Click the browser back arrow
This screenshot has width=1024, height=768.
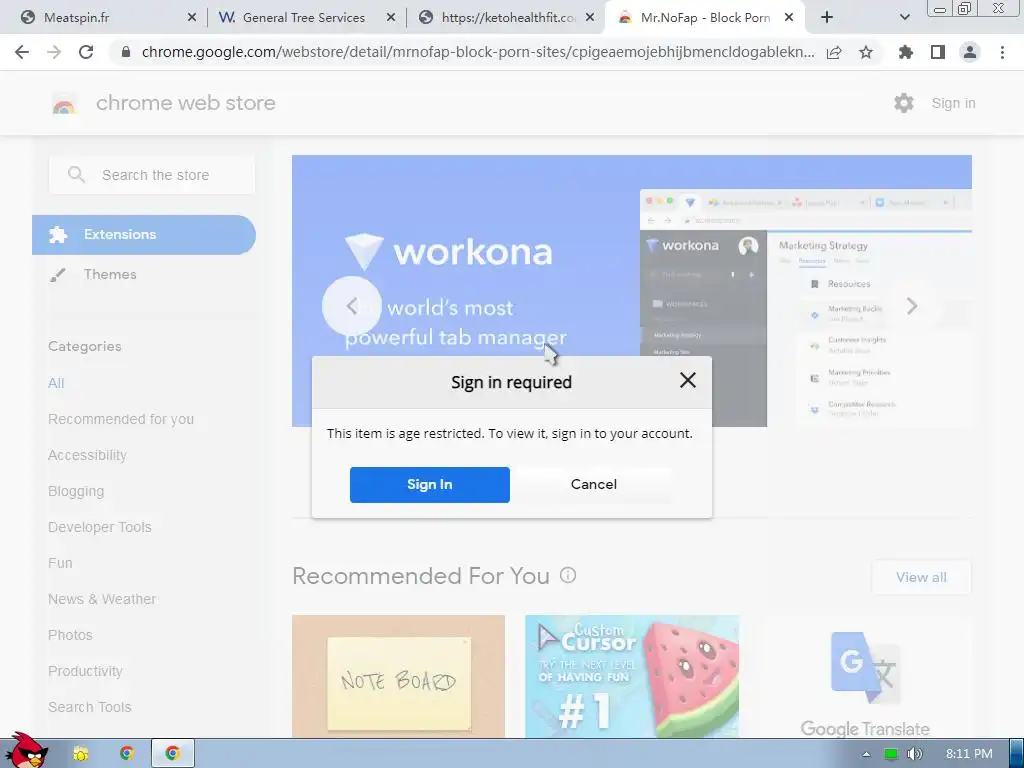click(22, 52)
